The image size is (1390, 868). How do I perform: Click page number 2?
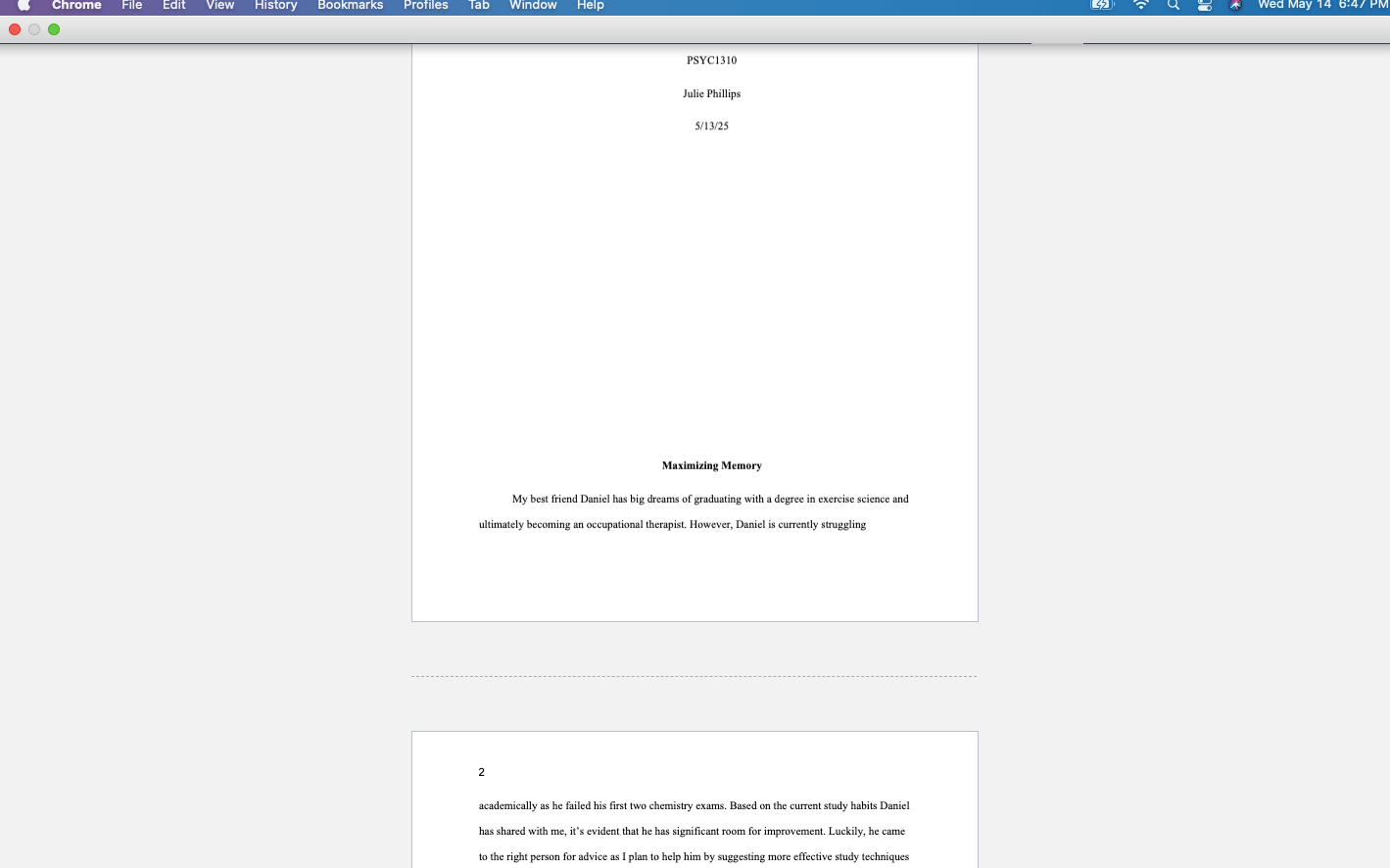[482, 772]
